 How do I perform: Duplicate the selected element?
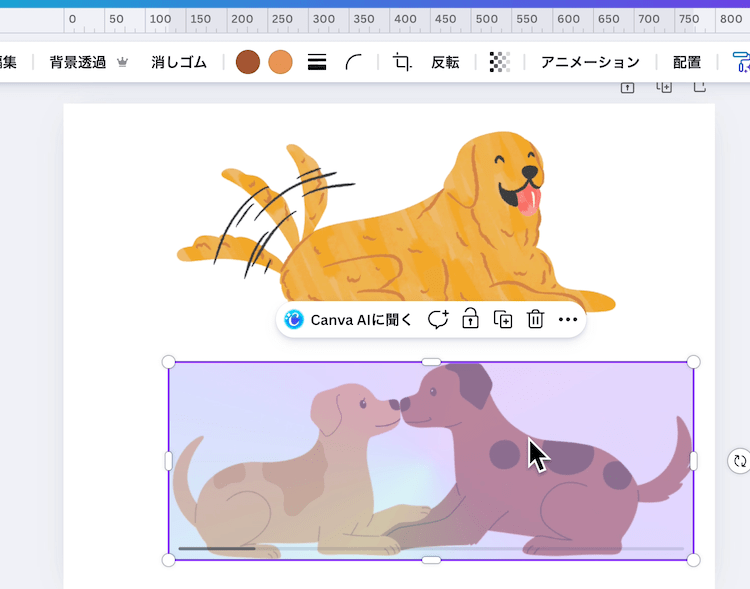tap(503, 320)
